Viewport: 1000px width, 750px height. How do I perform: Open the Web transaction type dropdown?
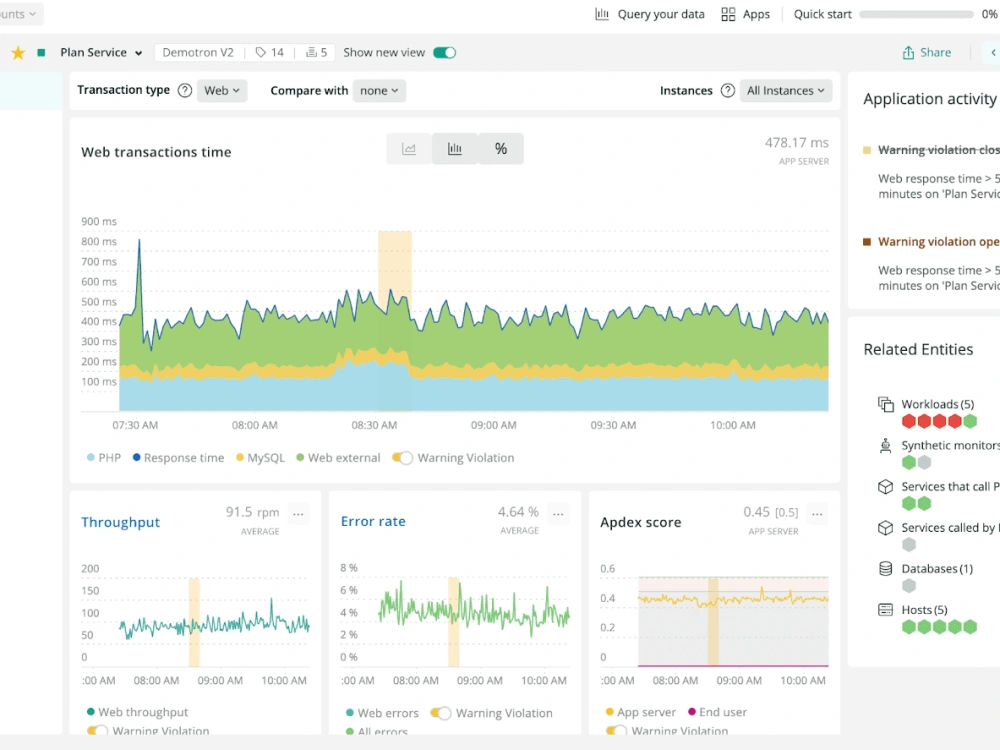(x=222, y=91)
